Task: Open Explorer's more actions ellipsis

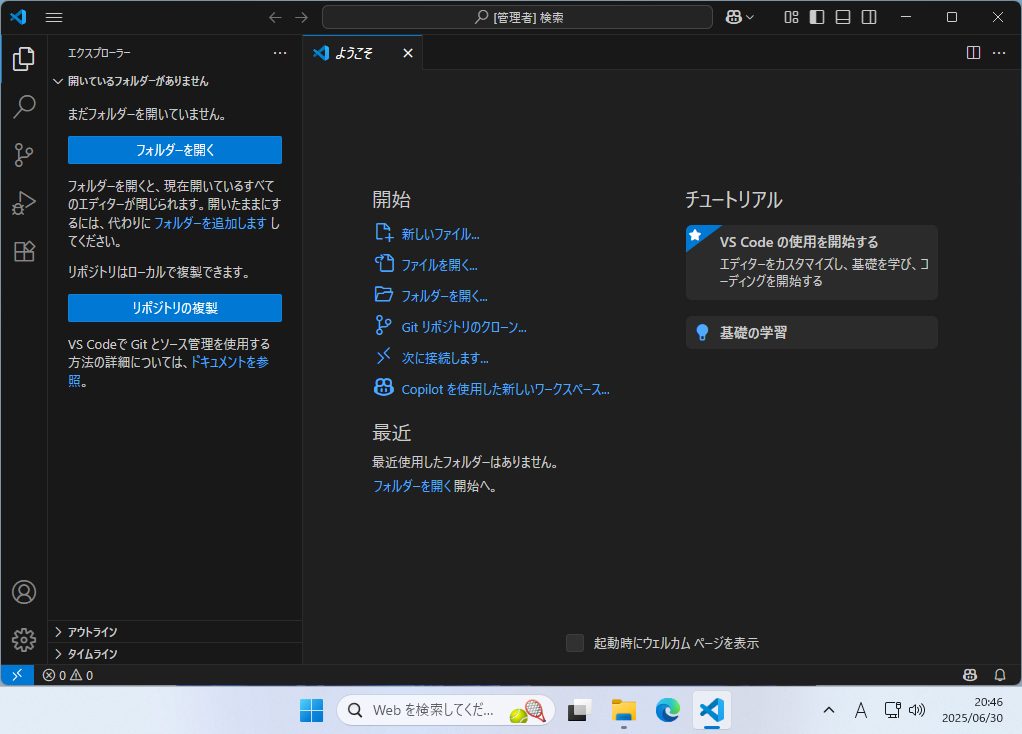Action: pos(280,53)
